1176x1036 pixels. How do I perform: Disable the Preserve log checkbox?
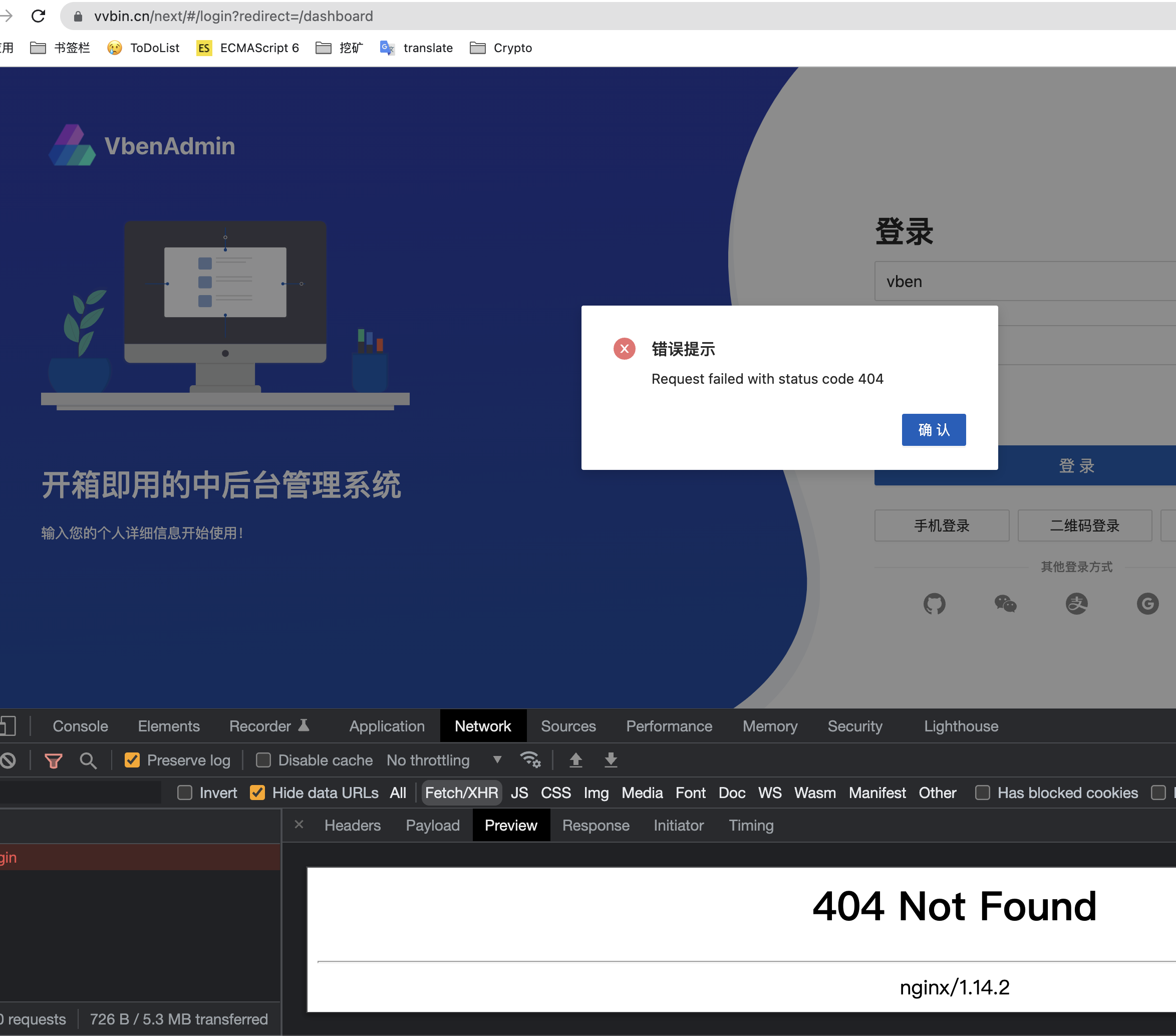[132, 760]
